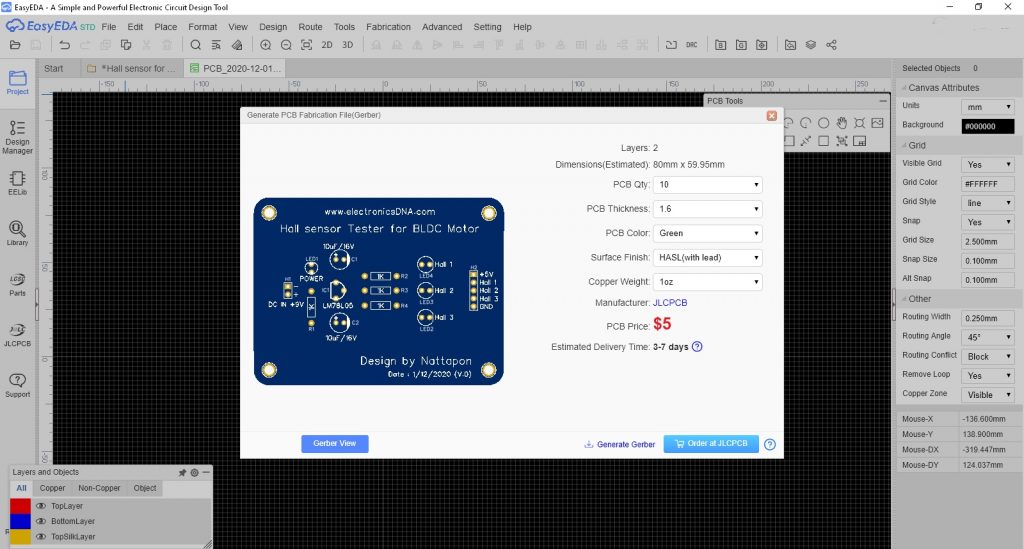Open the Grid Style dropdown

[x=987, y=203]
